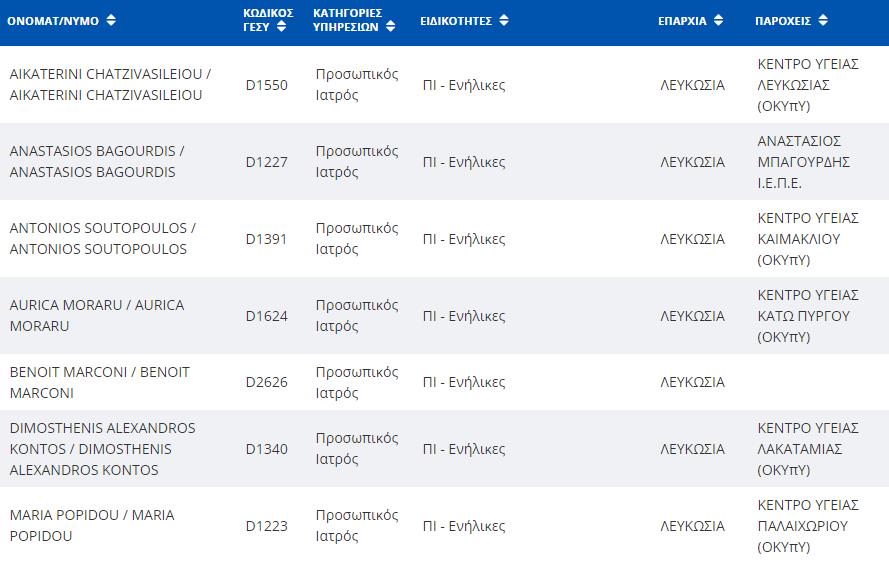Image resolution: width=889 pixels, height=563 pixels.
Task: Select Aurica Moraru row name
Action: (x=97, y=316)
